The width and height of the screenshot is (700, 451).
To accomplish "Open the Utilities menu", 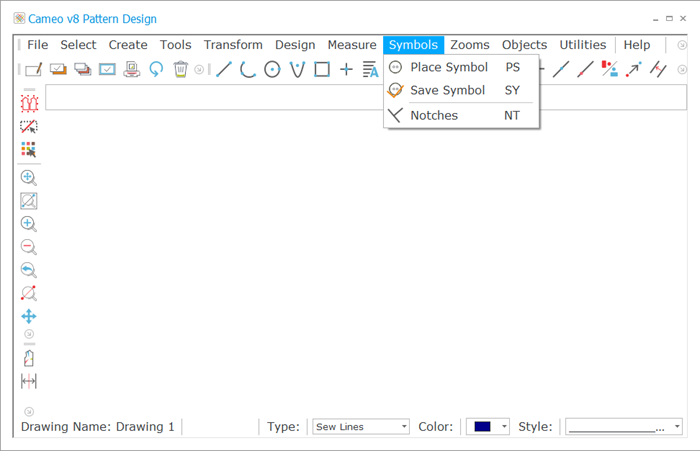I will [583, 45].
